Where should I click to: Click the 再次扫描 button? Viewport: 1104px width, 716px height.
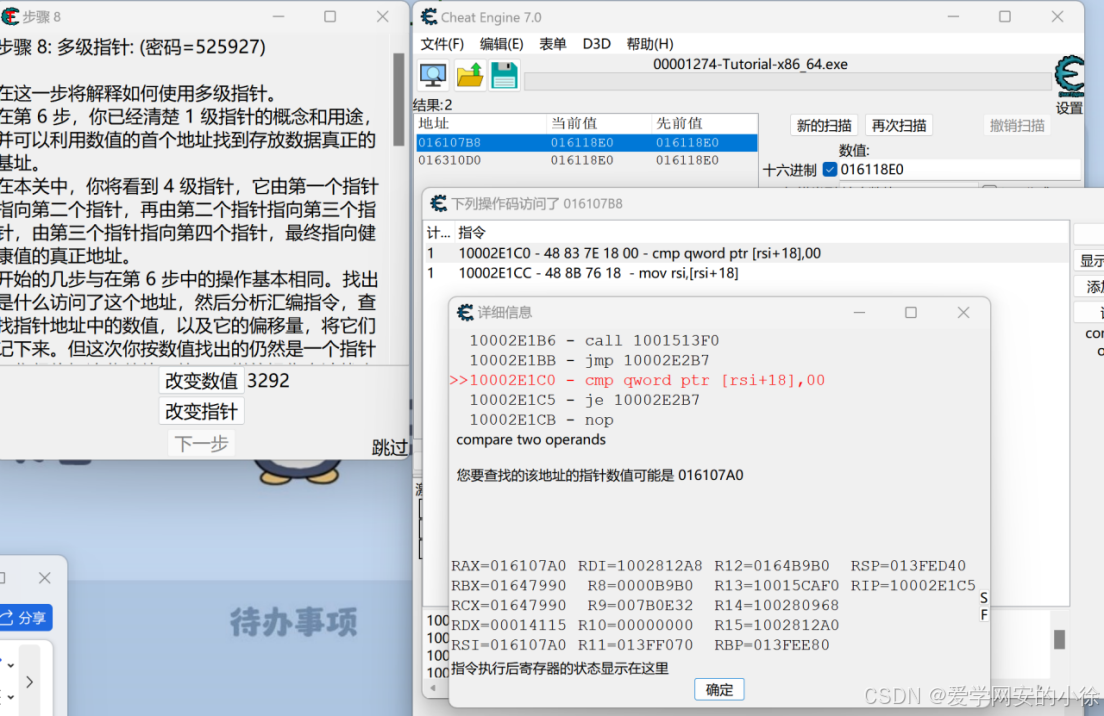(898, 125)
